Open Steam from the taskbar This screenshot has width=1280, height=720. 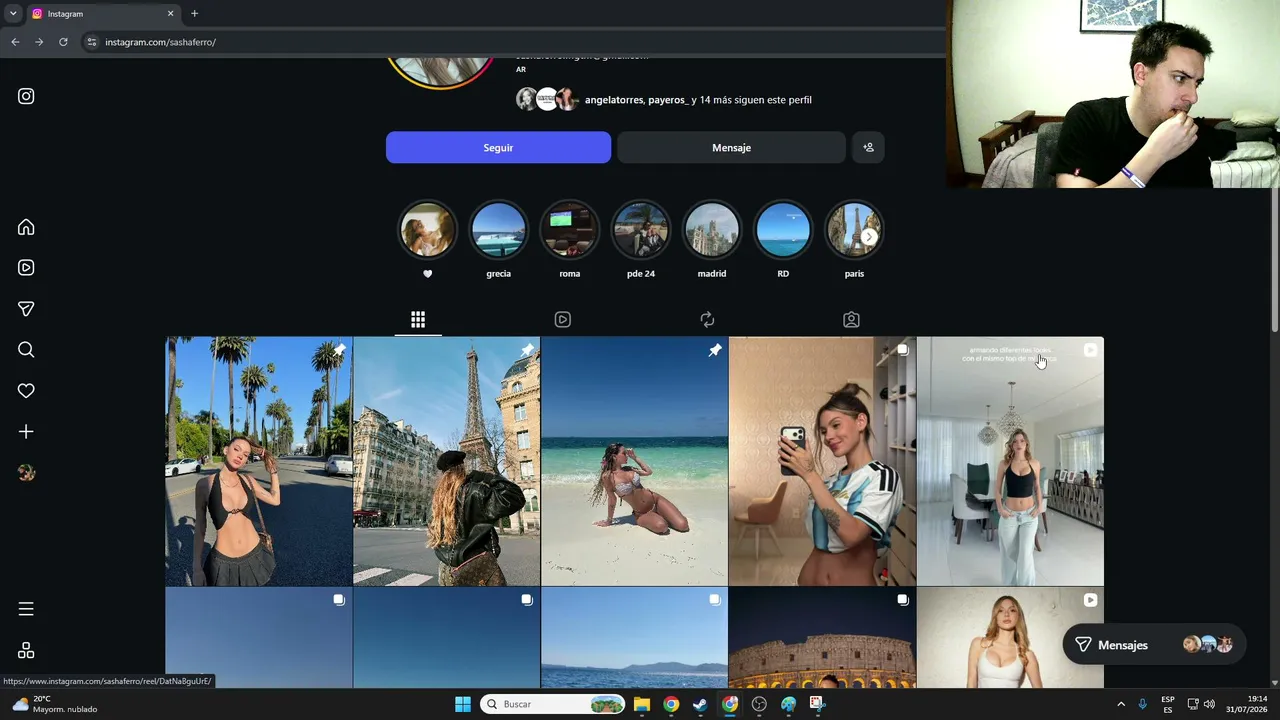click(x=700, y=704)
